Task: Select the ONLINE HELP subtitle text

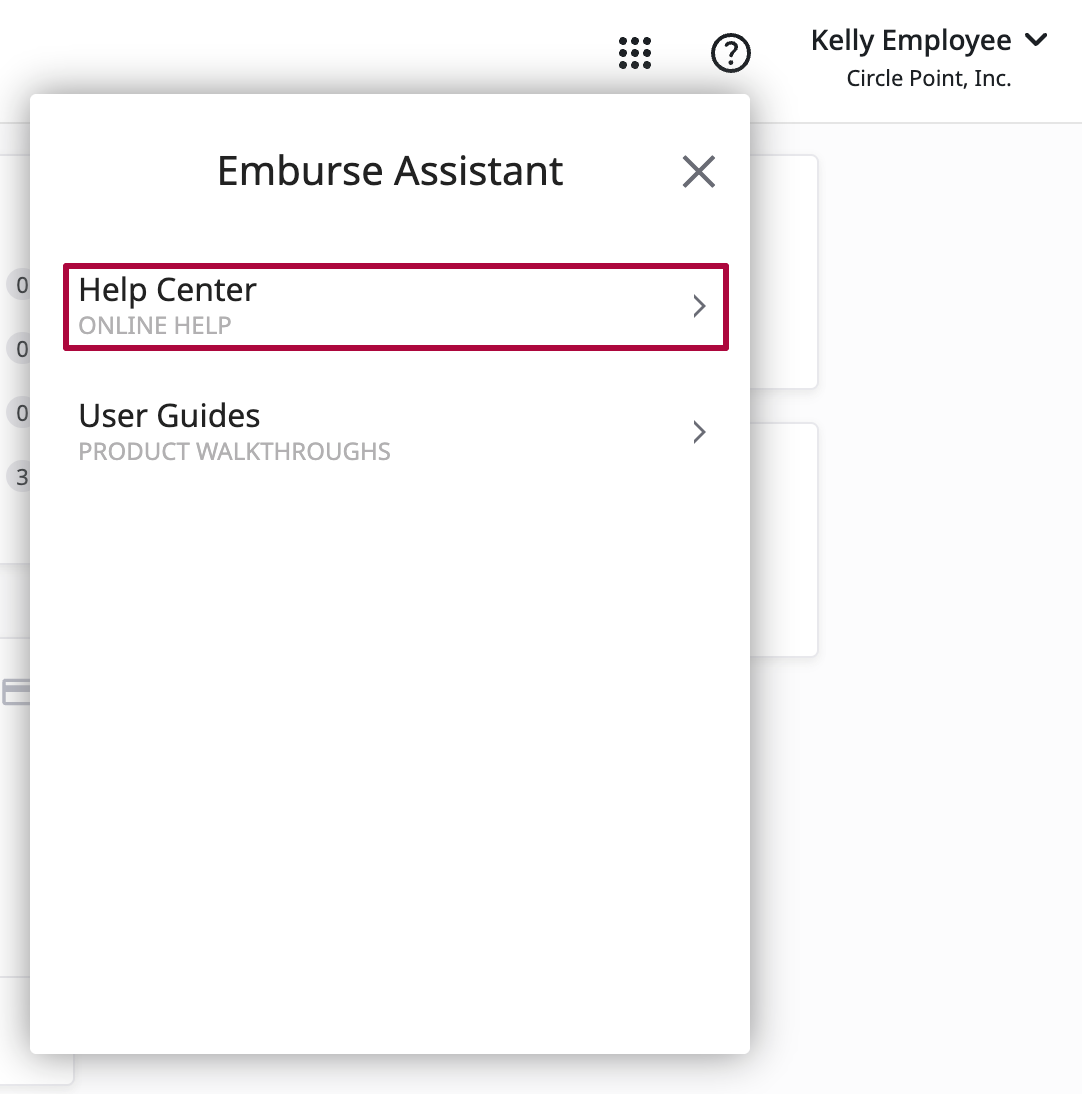Action: [155, 326]
